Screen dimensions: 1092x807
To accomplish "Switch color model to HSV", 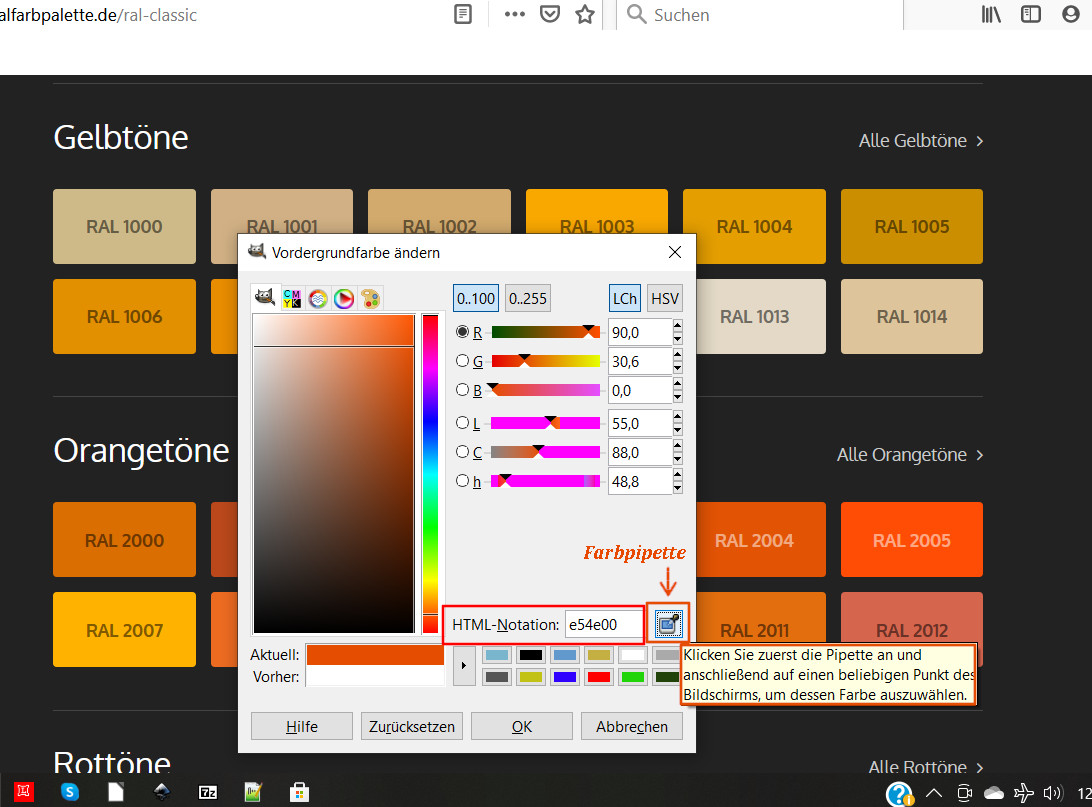I will click(x=664, y=299).
